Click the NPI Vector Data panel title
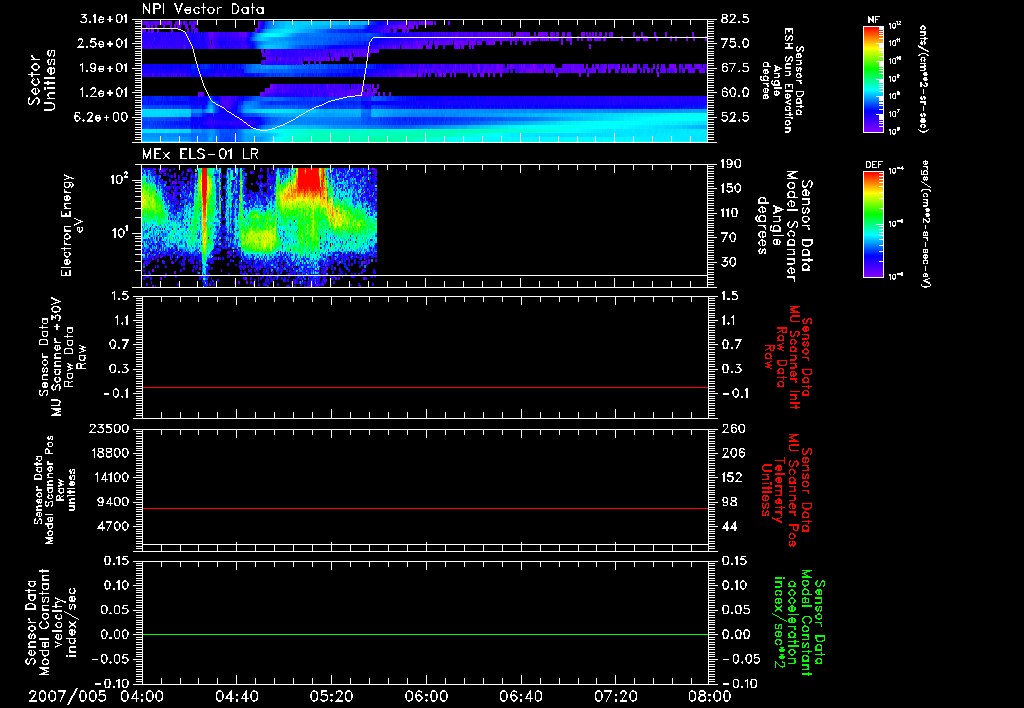Viewport: 1024px width, 708px height. 203,9
